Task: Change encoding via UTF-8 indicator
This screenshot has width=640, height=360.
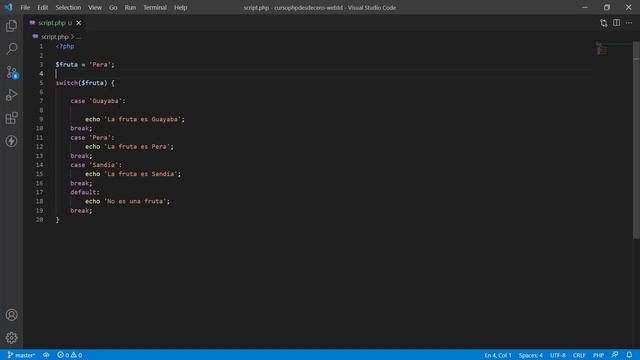Action: 558,355
